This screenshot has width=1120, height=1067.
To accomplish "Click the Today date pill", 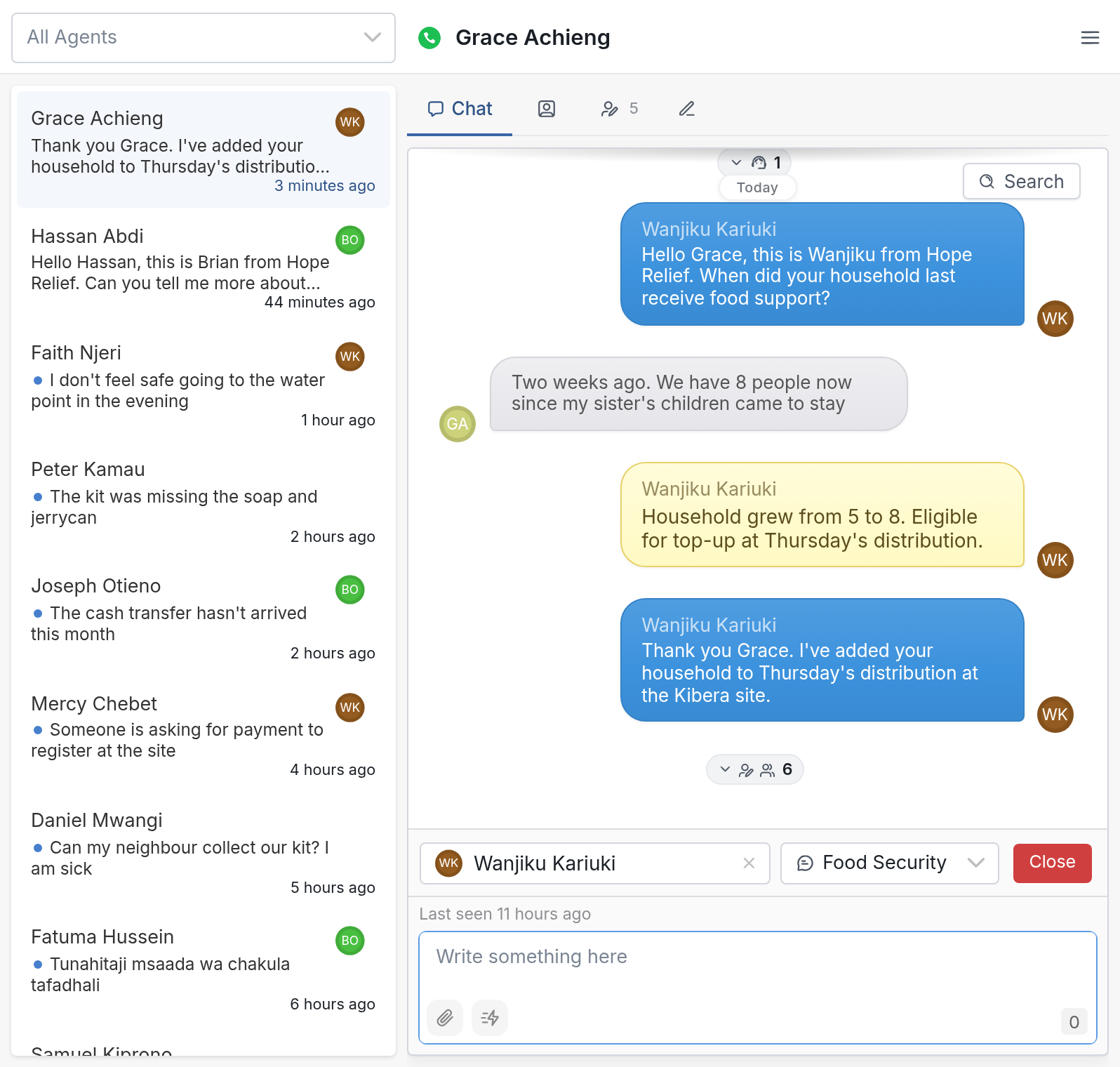I will (x=757, y=187).
